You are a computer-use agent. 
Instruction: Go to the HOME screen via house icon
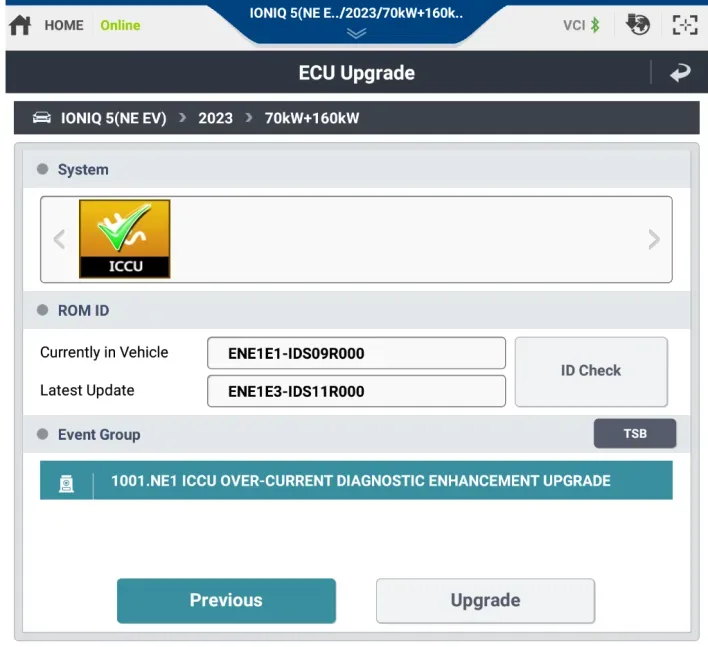point(20,25)
